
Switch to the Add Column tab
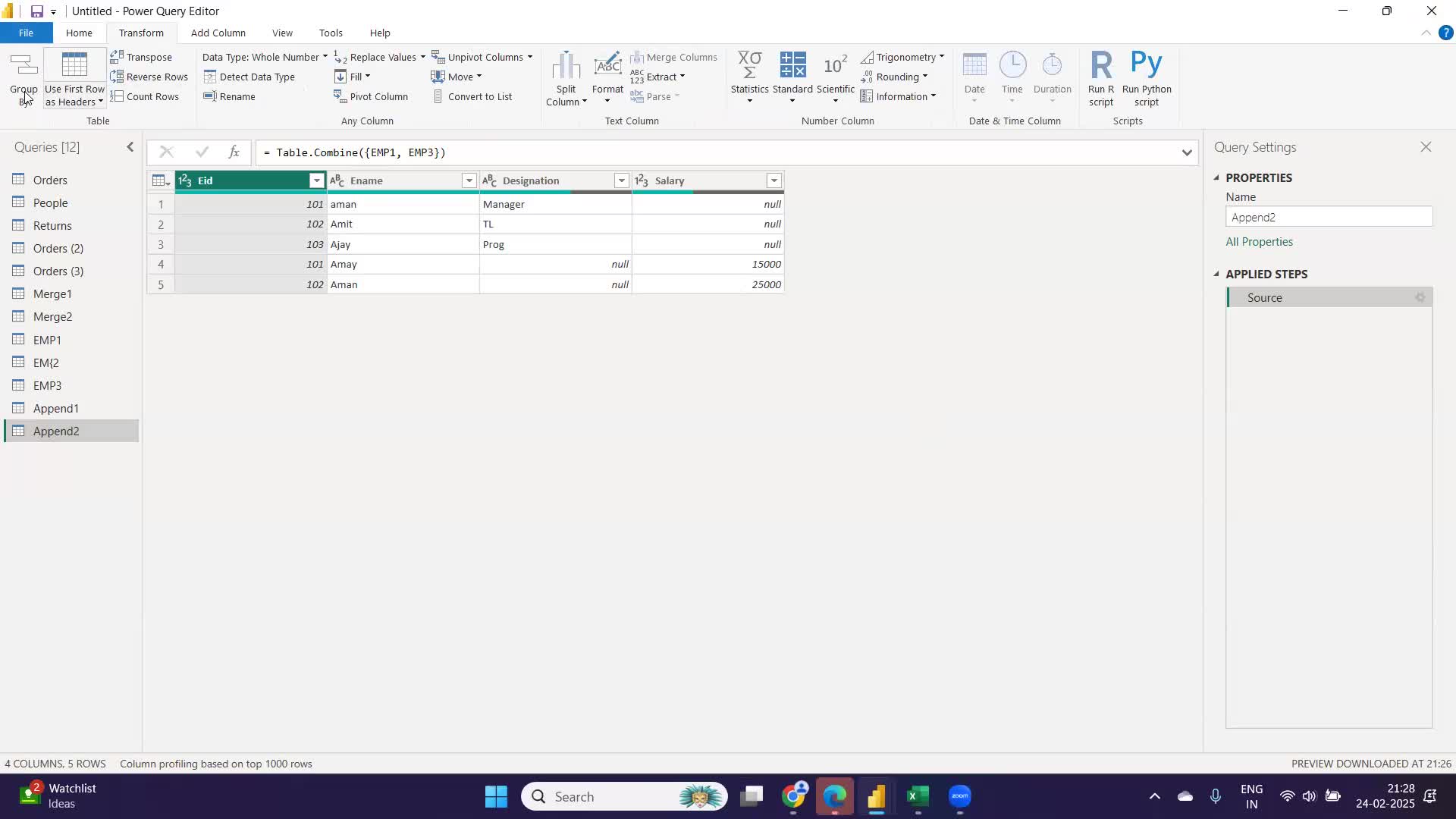coord(218,33)
